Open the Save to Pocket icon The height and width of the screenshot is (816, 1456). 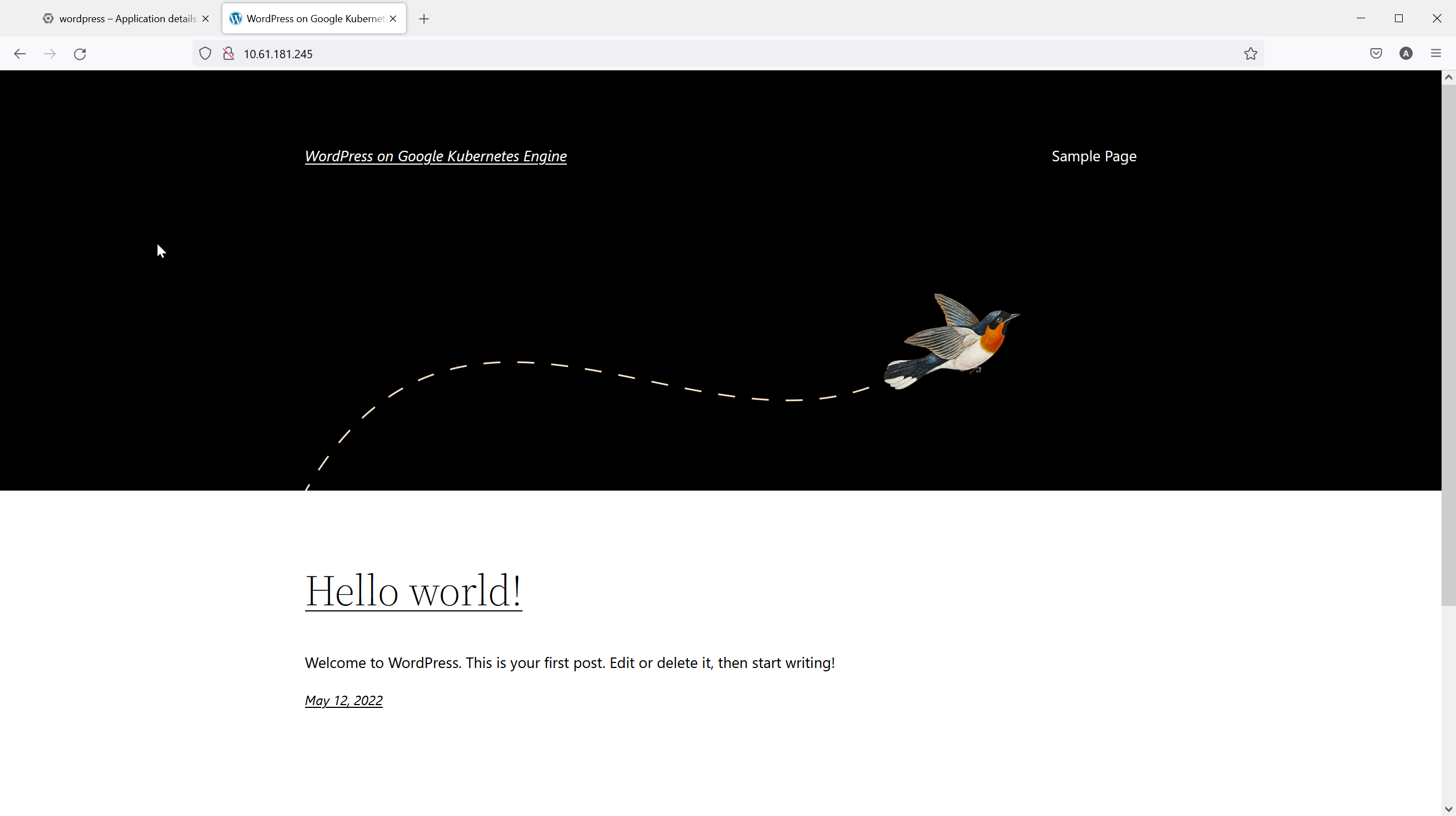1376,54
